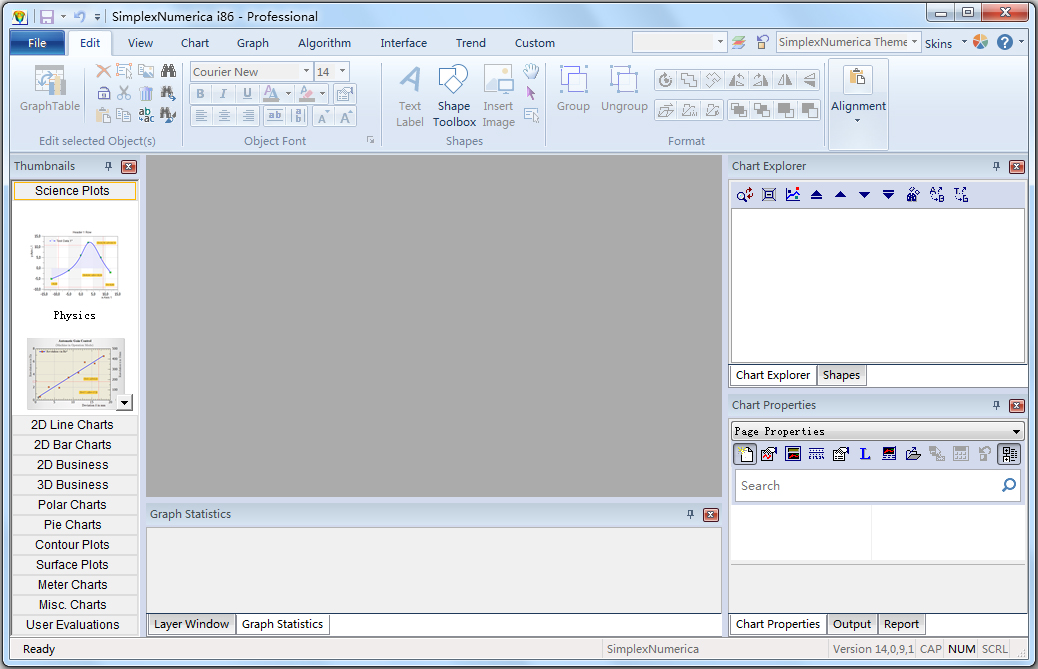
Task: Open the font size 14 dropdown
Action: click(342, 71)
